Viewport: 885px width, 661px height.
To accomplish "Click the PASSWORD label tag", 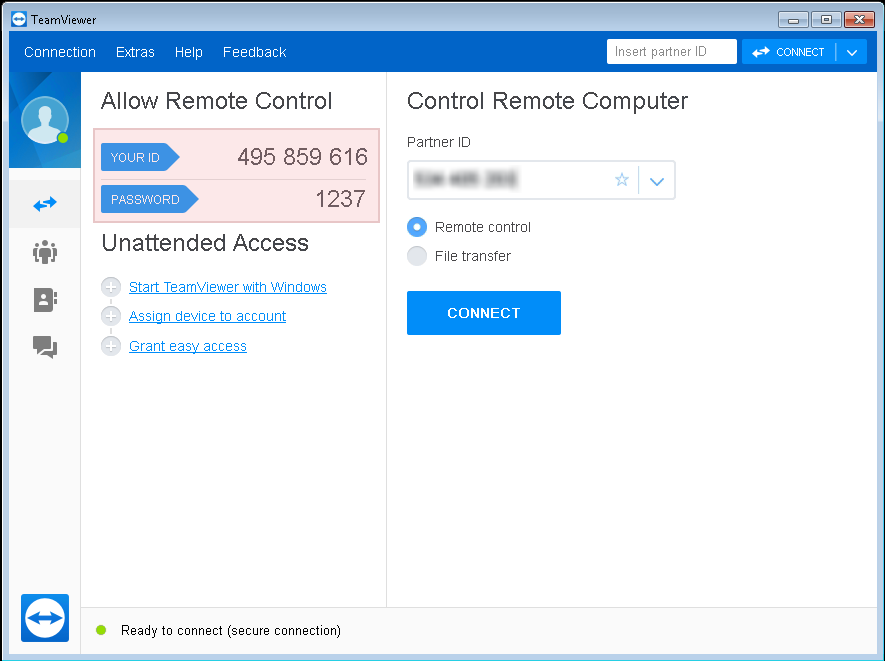I will tap(150, 199).
